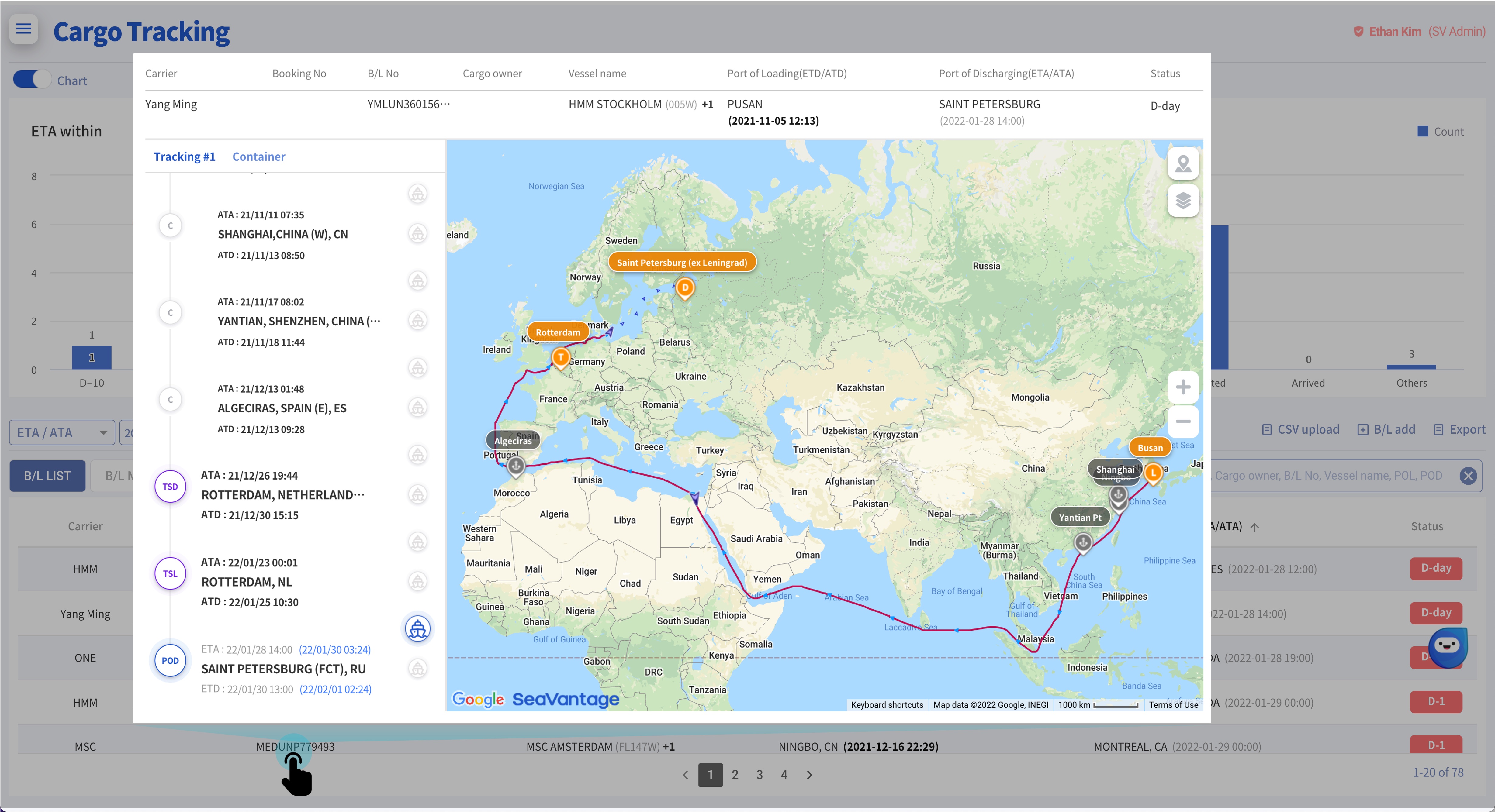Viewport: 1495px width, 812px height.
Task: Open the chatbot assistant icon
Action: point(1447,647)
